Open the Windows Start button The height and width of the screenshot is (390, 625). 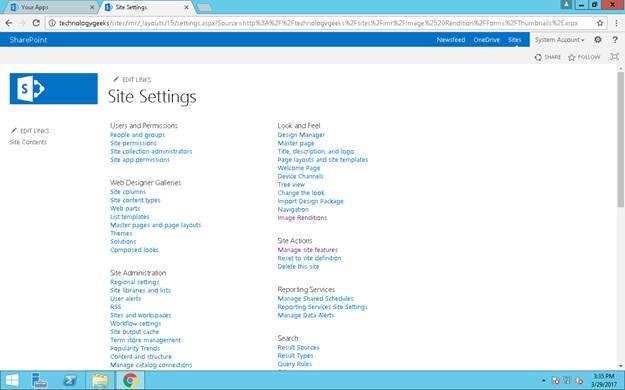(12, 380)
